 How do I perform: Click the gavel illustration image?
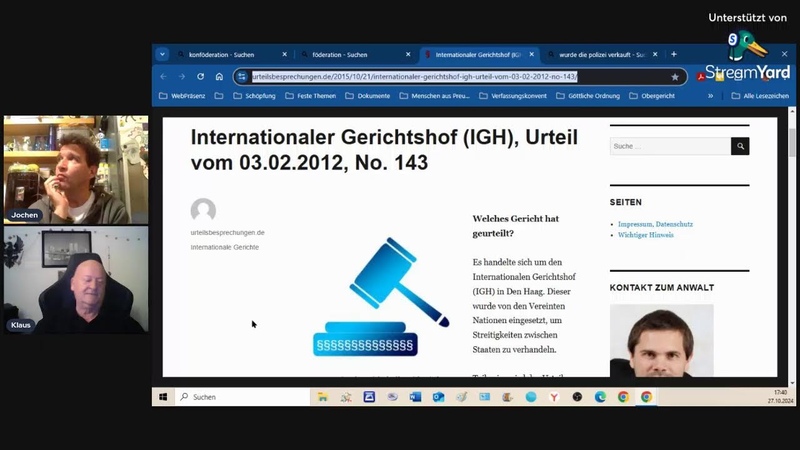[381, 297]
